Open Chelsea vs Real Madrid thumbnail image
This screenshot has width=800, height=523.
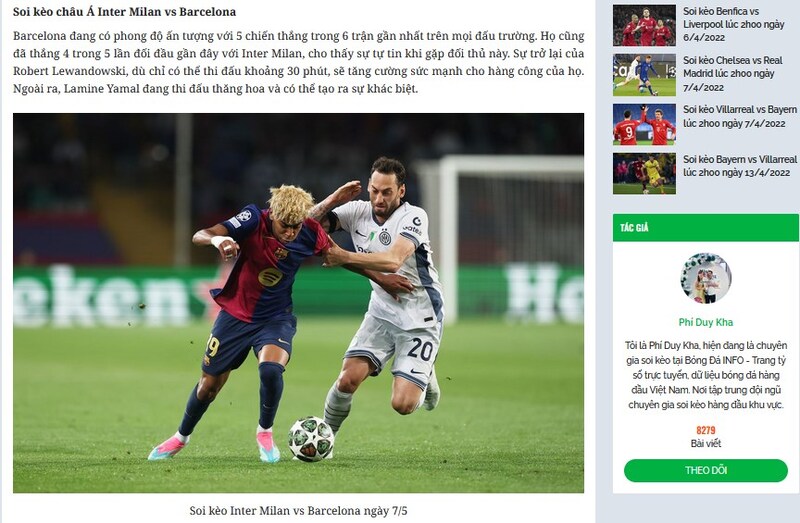tap(644, 75)
